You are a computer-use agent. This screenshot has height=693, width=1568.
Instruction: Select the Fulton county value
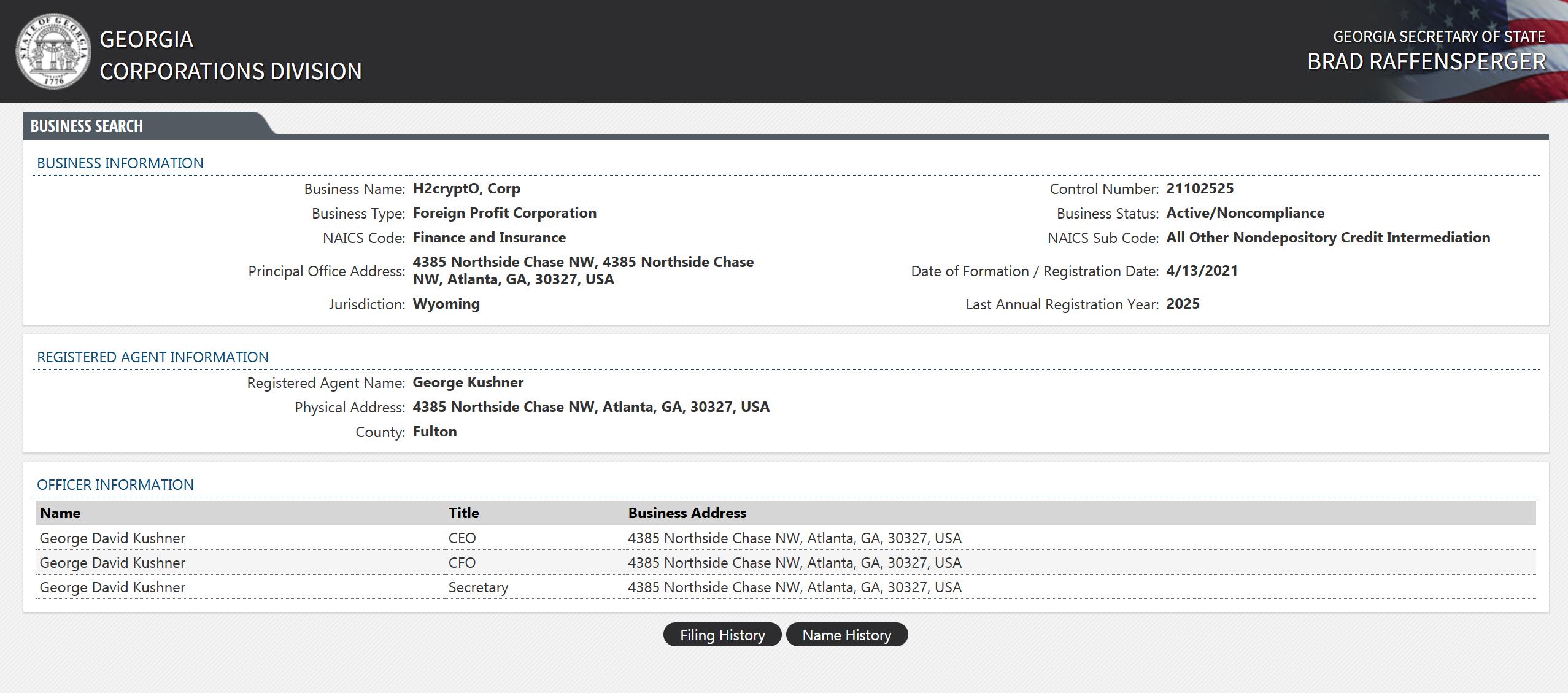[x=434, y=432]
